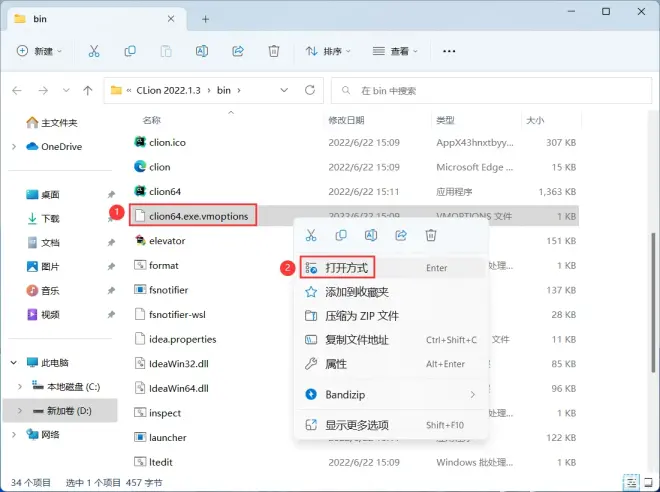Select the launcher file
This screenshot has width=660, height=492.
coord(168,438)
